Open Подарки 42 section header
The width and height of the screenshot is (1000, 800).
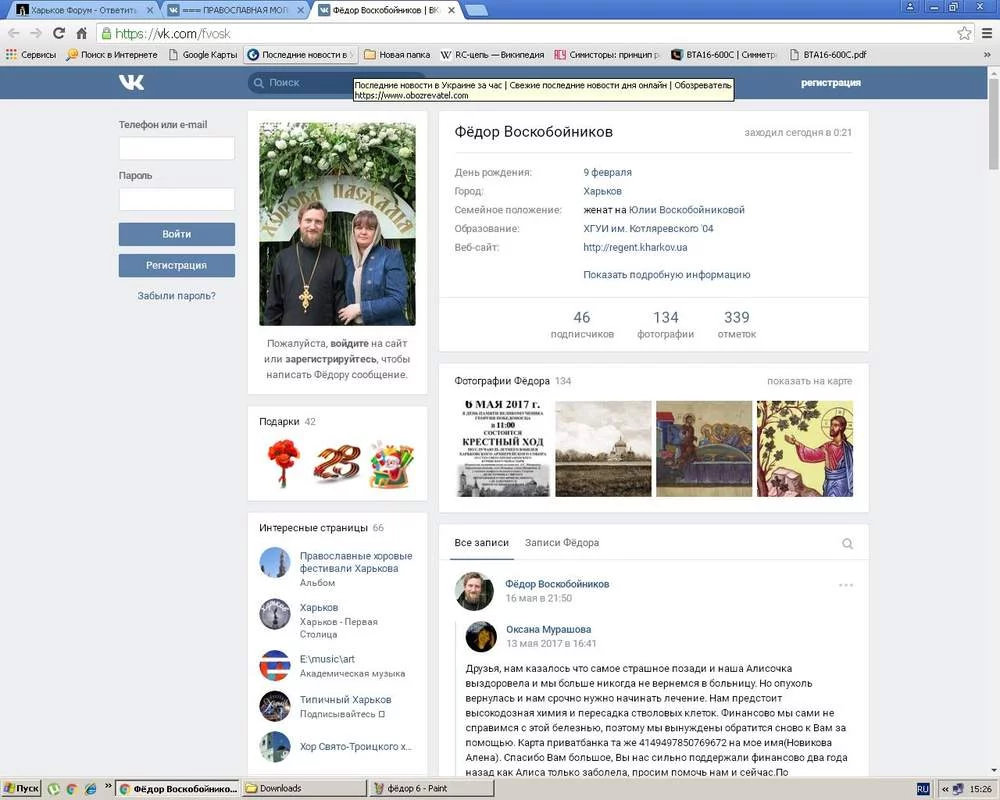pos(287,422)
